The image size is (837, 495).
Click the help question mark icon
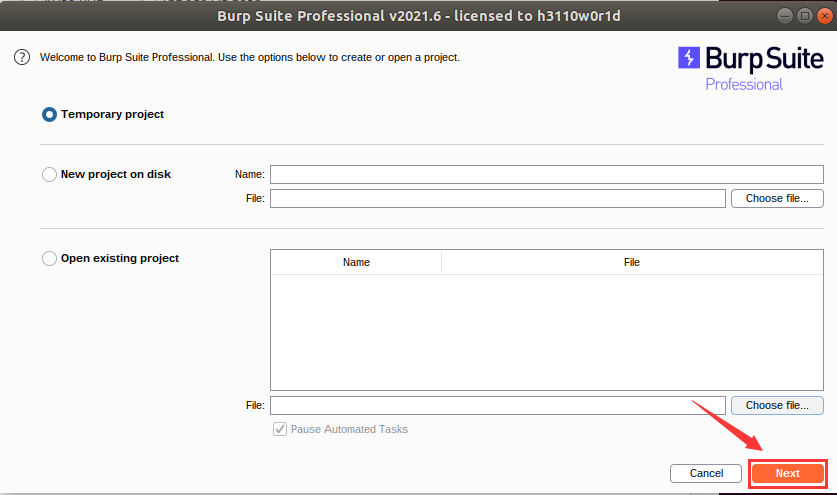point(22,57)
